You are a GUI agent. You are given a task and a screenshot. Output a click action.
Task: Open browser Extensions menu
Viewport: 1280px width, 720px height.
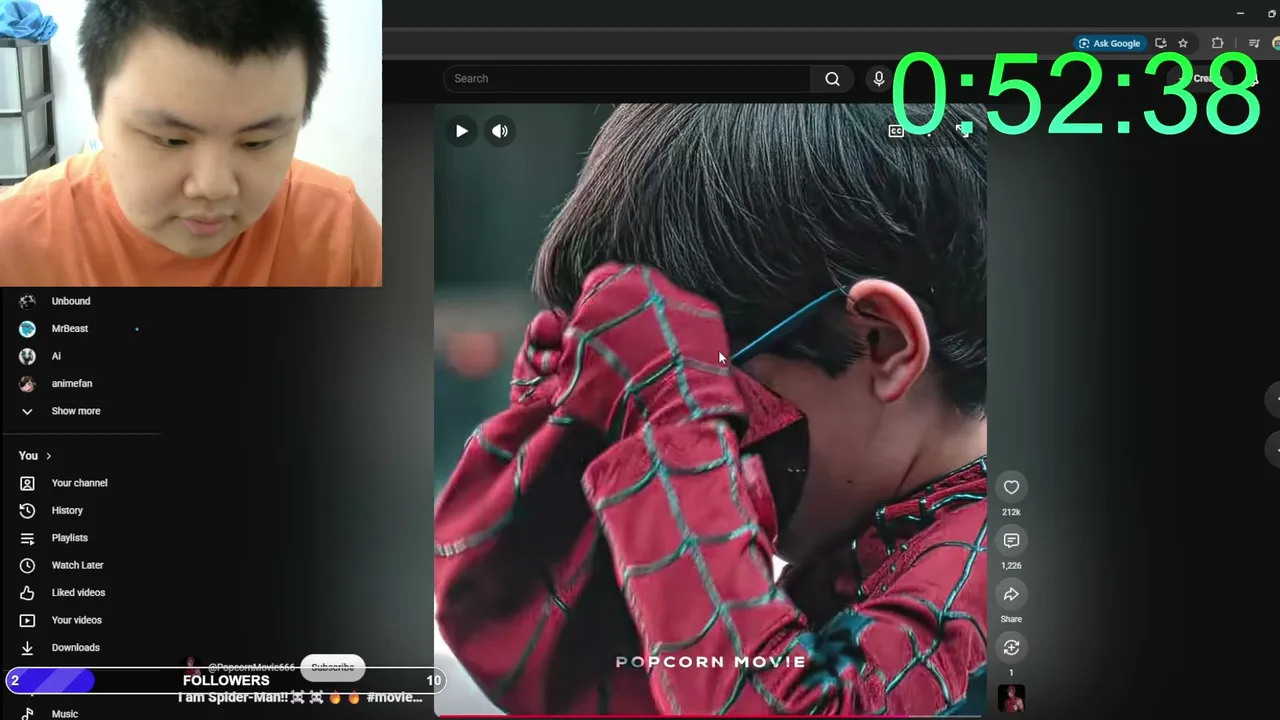point(1217,43)
